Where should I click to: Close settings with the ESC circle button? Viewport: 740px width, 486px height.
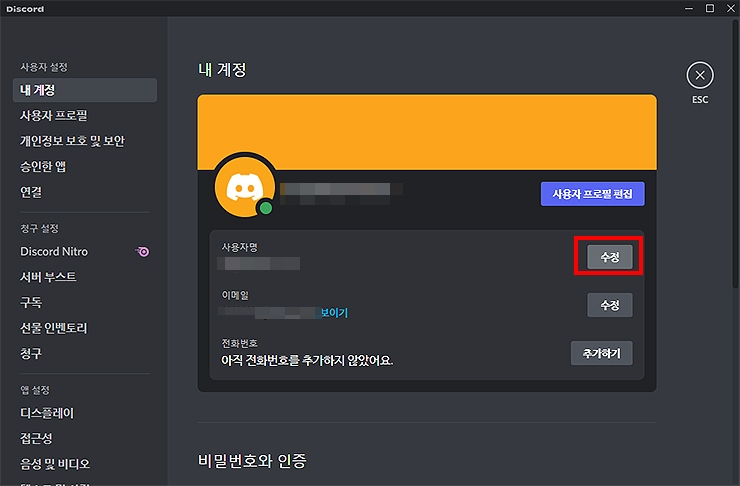(700, 75)
